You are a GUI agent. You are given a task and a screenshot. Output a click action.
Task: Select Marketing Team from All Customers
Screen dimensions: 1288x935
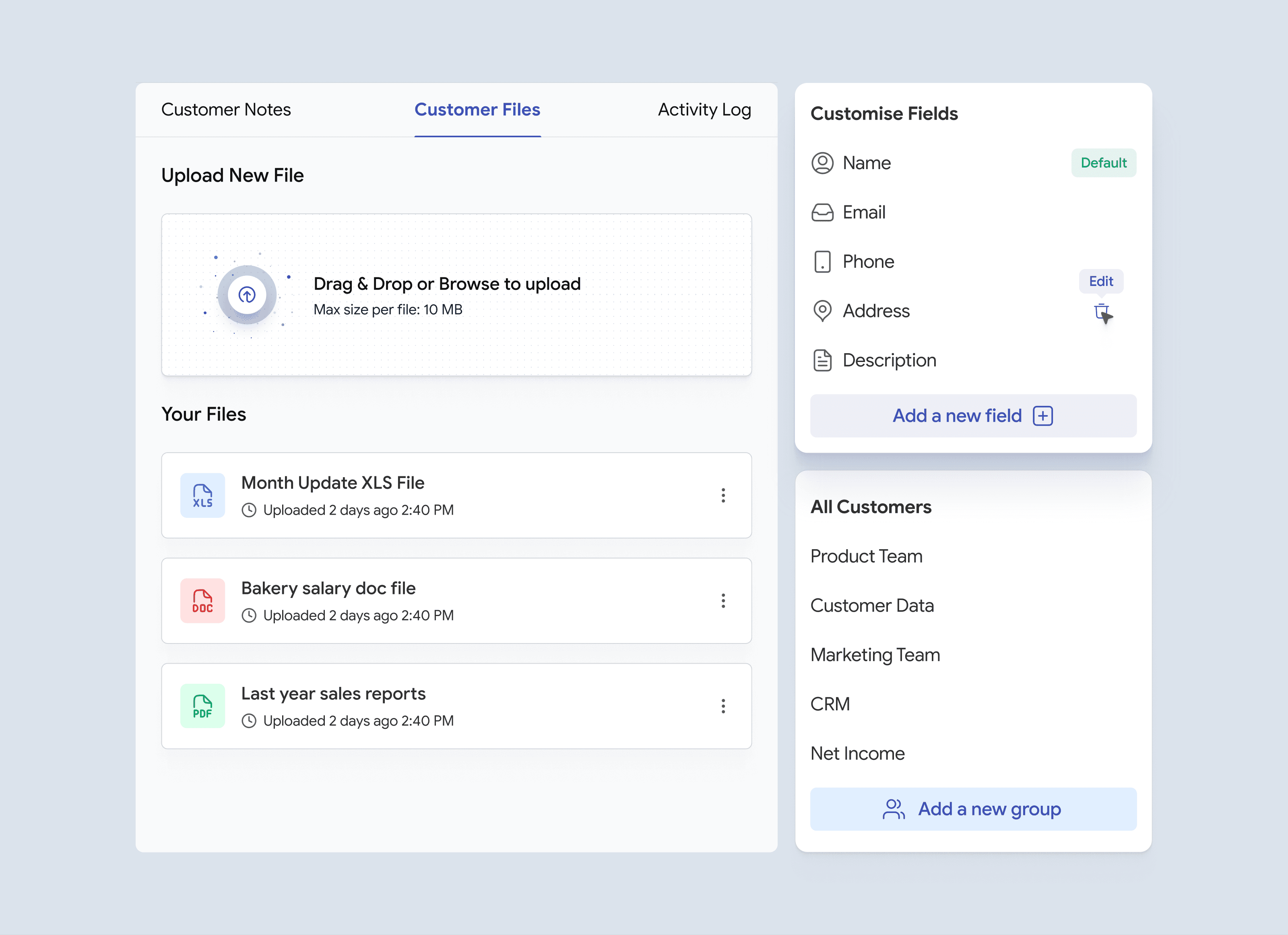click(875, 655)
